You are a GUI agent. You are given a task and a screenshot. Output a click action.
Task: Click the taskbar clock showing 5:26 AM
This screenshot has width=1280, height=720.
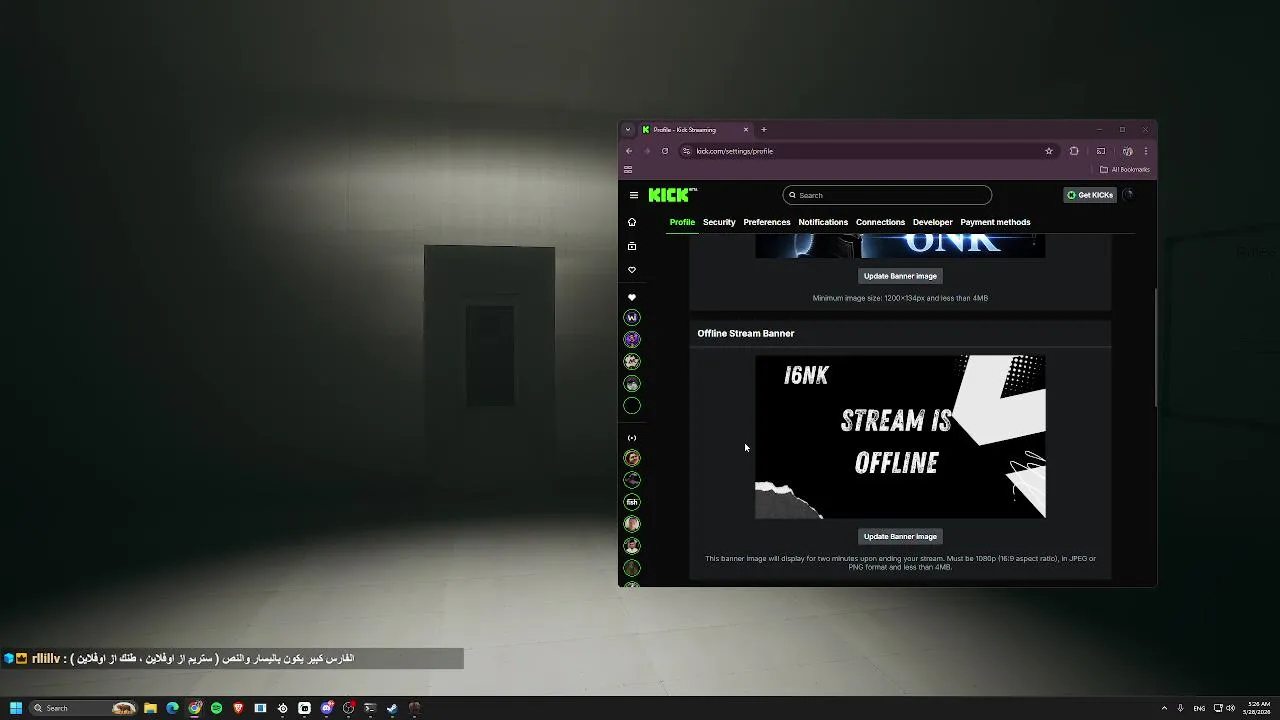click(1259, 708)
